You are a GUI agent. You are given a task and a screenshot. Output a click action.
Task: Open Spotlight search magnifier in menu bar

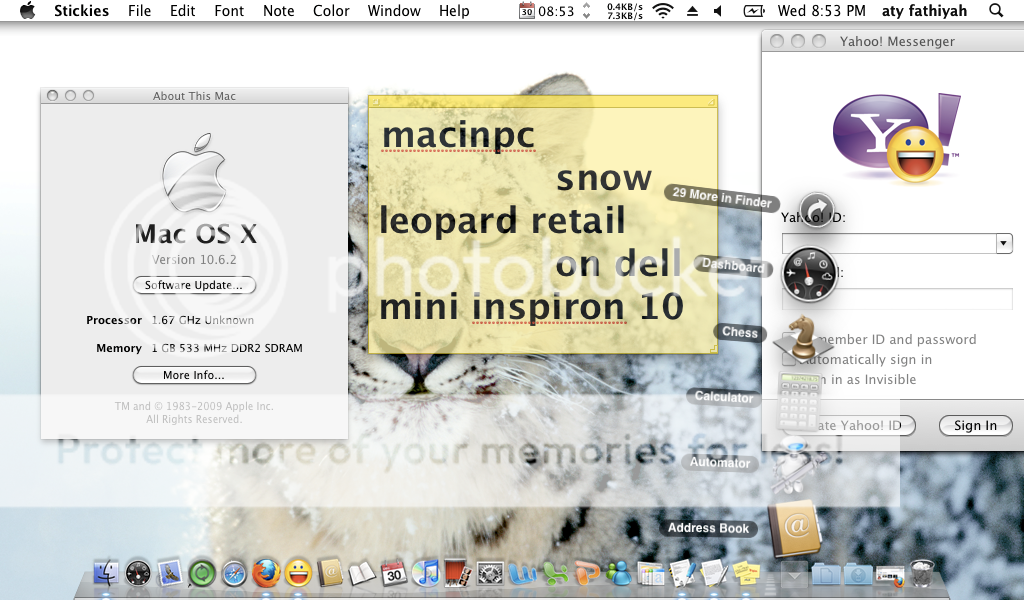[996, 10]
